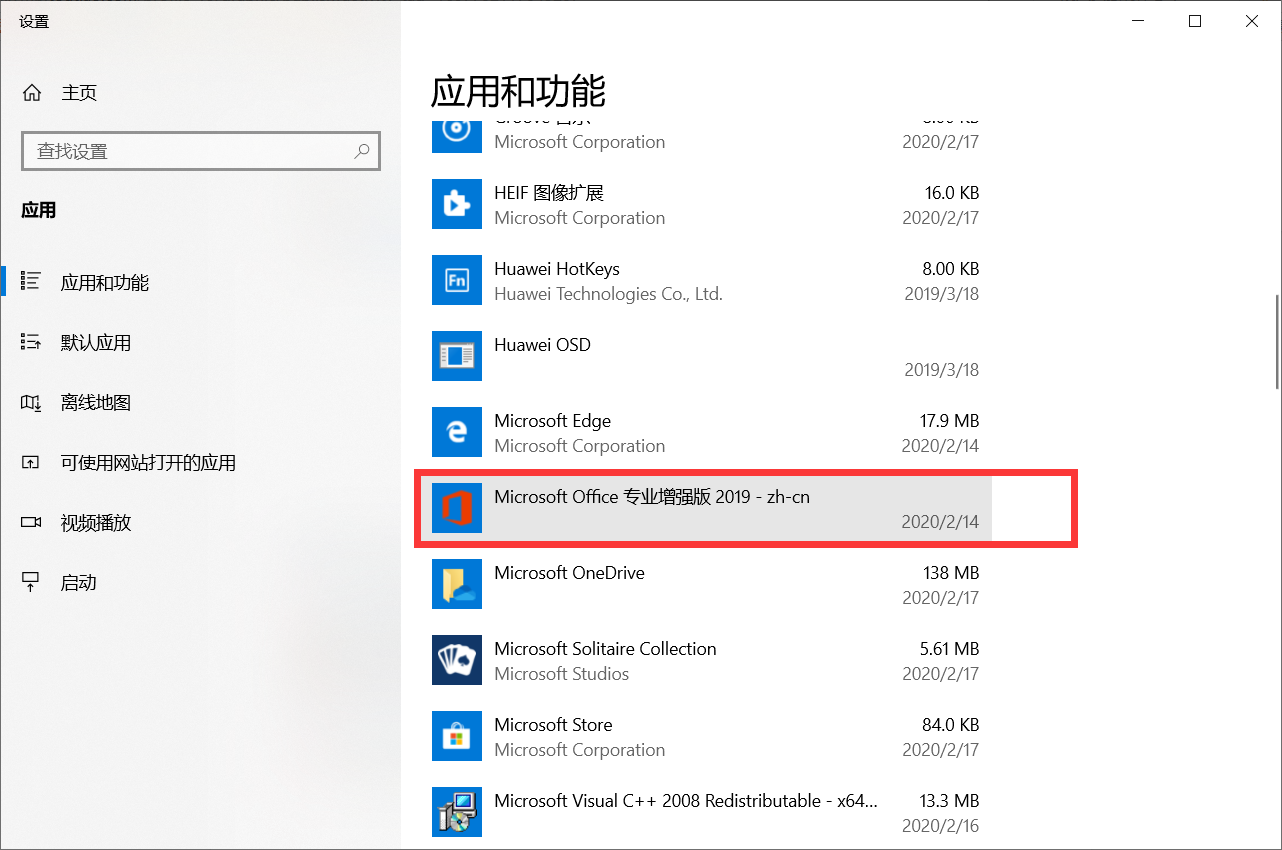Image resolution: width=1282 pixels, height=850 pixels.
Task: Go to 离线地图 settings
Action: [200, 403]
